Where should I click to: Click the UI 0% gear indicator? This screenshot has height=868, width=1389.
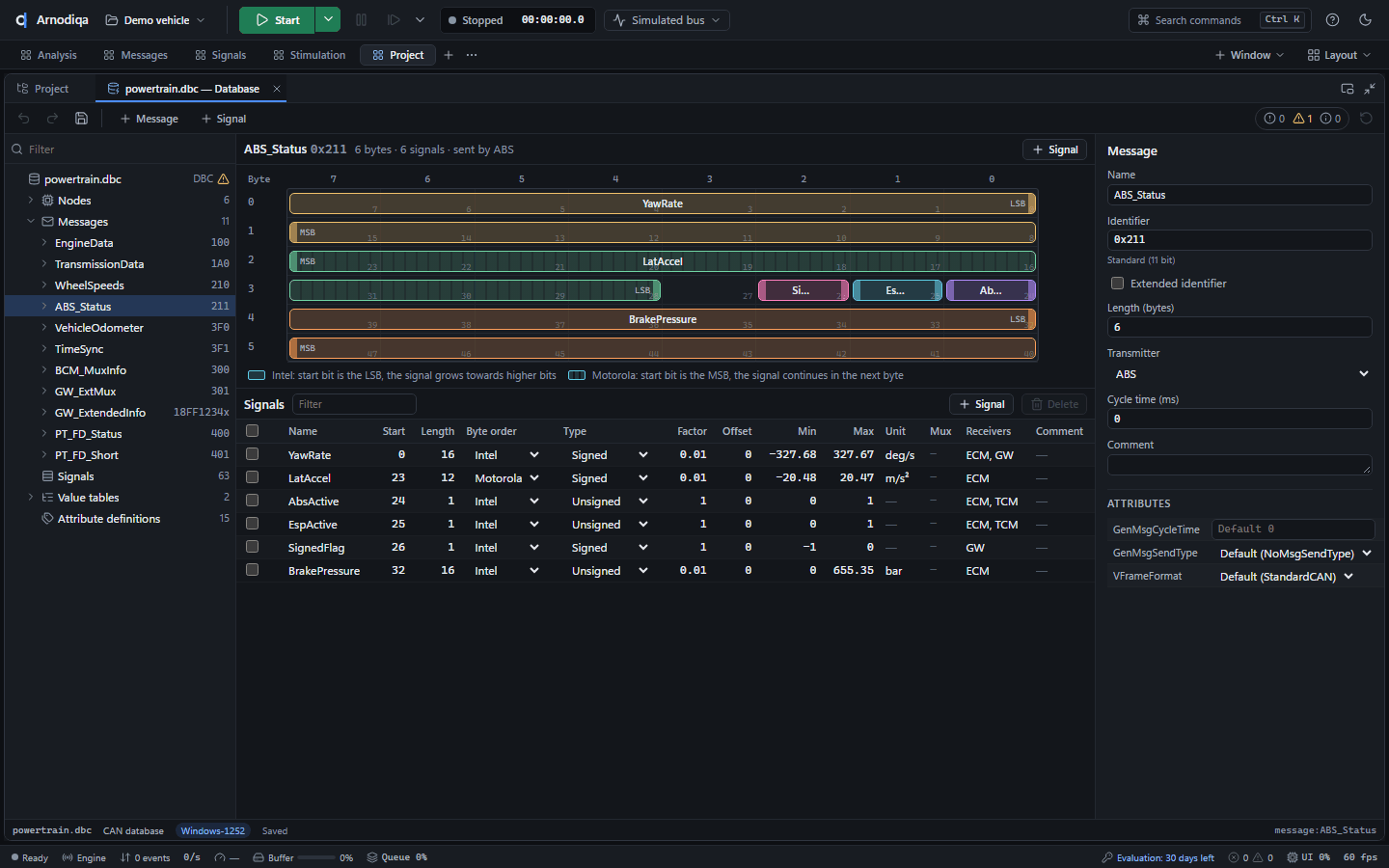tap(1309, 857)
